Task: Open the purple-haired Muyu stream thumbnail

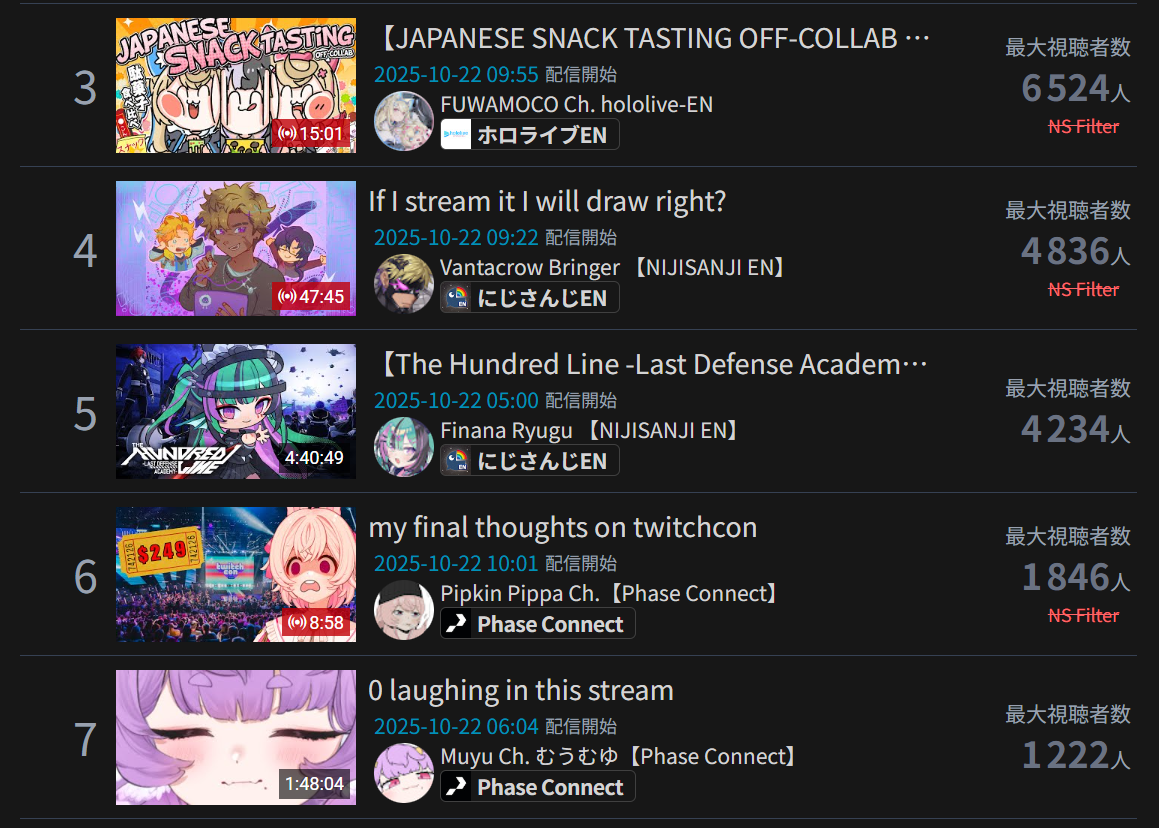Action: pos(236,737)
